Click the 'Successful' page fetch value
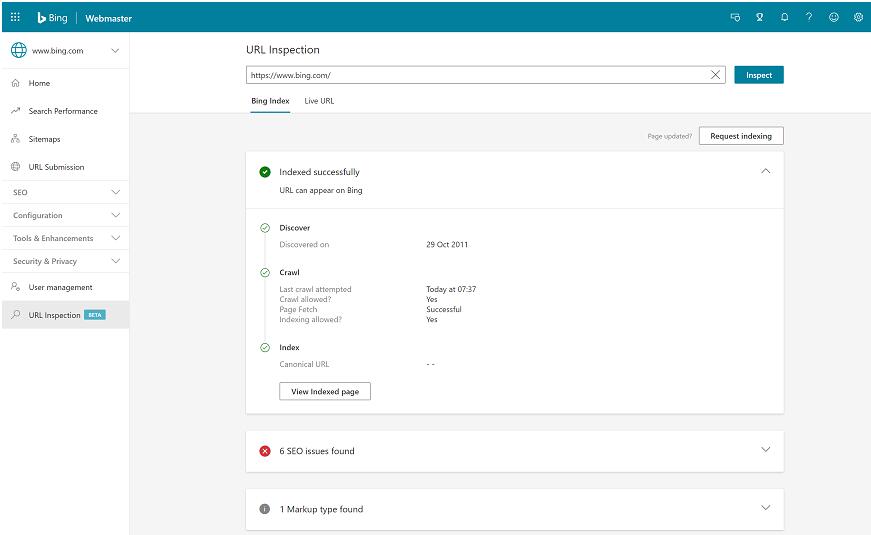The width and height of the screenshot is (871, 535). click(444, 309)
